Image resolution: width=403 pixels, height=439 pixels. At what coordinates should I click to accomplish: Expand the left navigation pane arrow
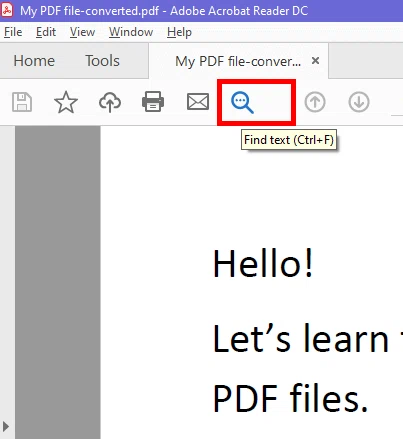6,426
